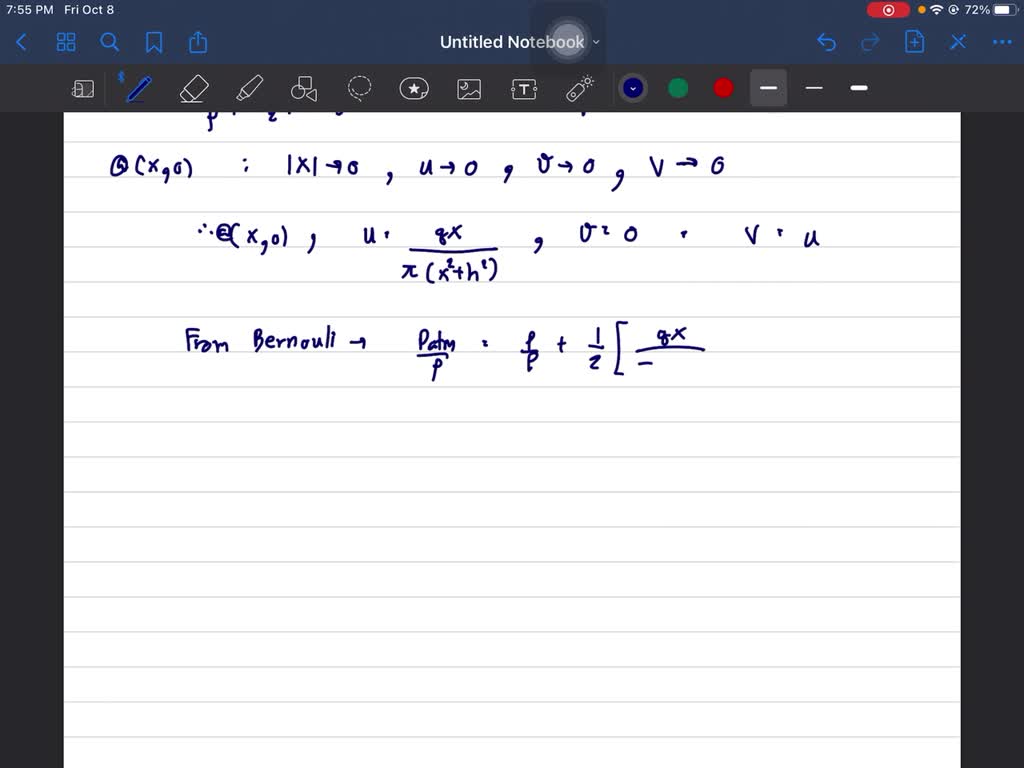This screenshot has width=1024, height=768.
Task: Select the laser pointer tool
Action: point(579,88)
